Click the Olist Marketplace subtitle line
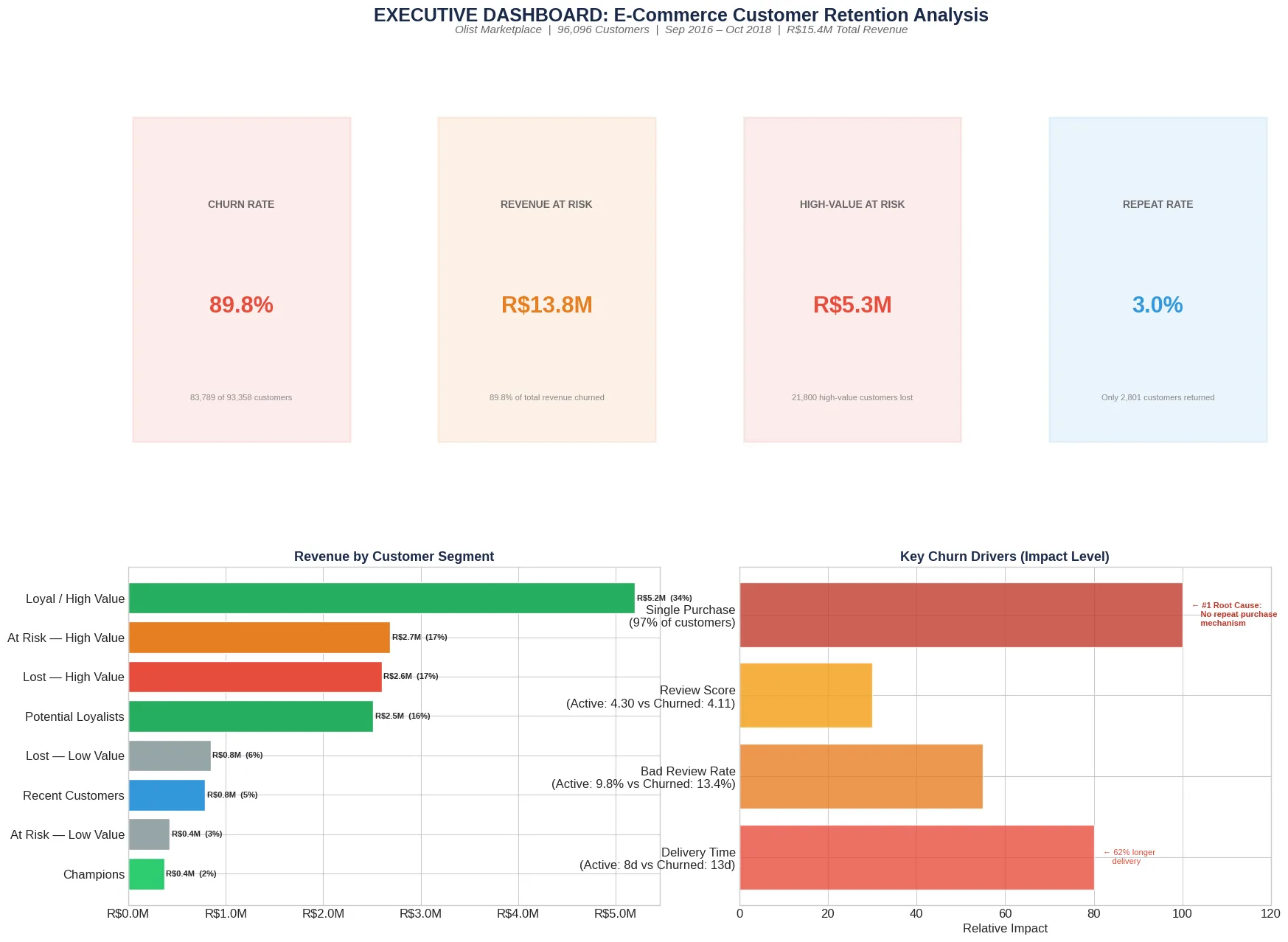The height and width of the screenshot is (942, 1288). 680,29
